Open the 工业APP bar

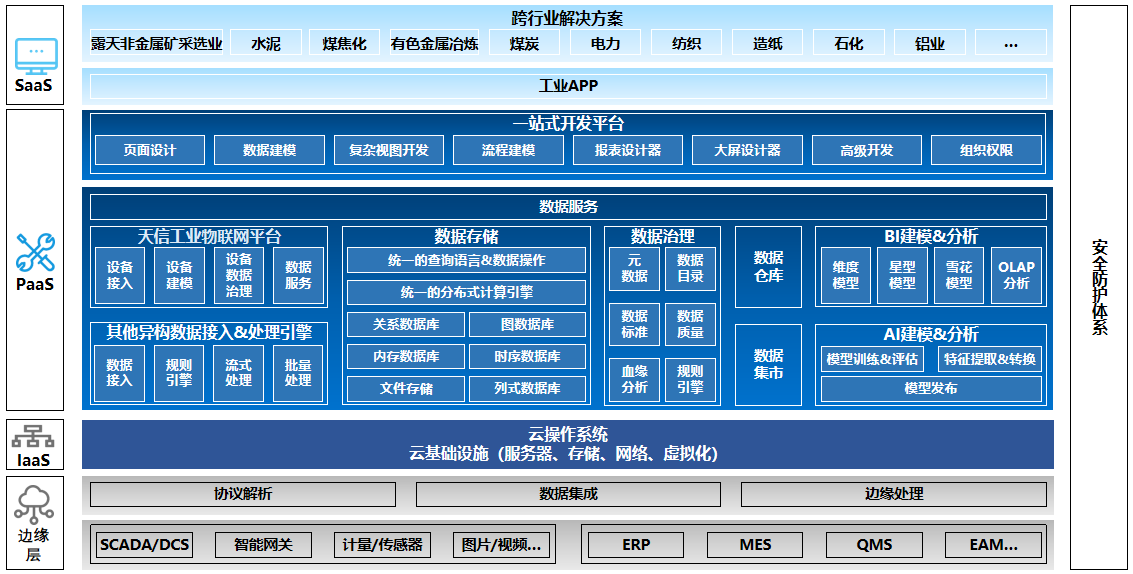click(568, 86)
